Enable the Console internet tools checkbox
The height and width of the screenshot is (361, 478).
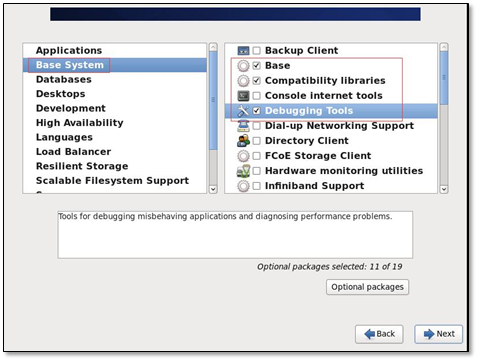tap(256, 96)
